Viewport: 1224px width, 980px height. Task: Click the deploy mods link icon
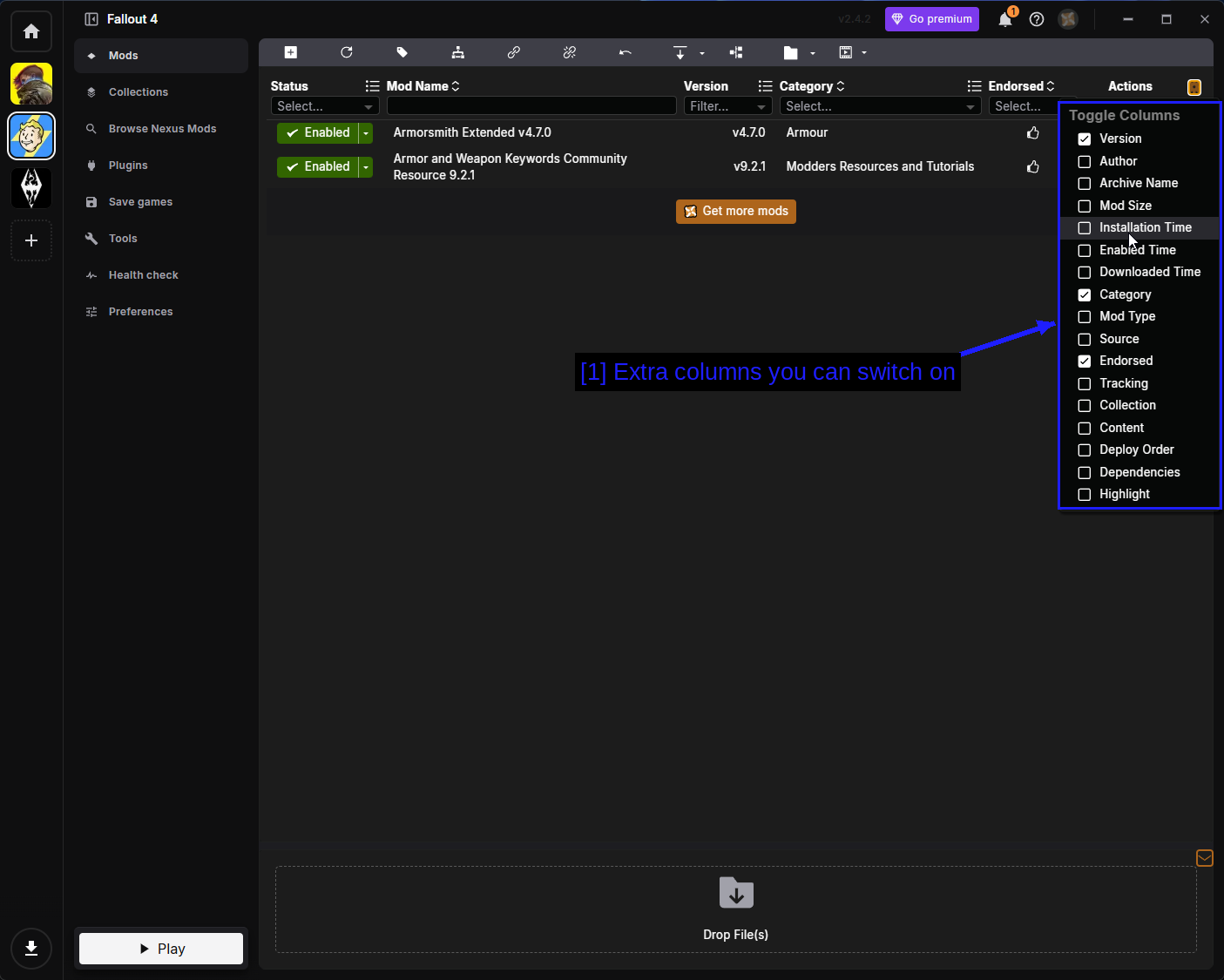coord(514,52)
